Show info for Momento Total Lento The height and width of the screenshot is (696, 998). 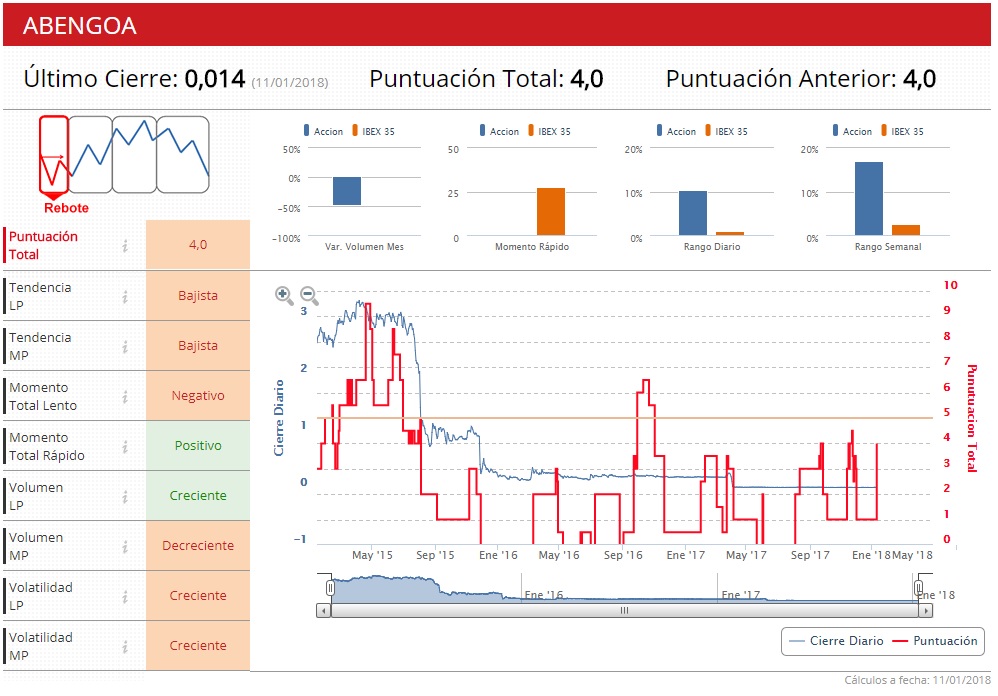[x=125, y=396]
